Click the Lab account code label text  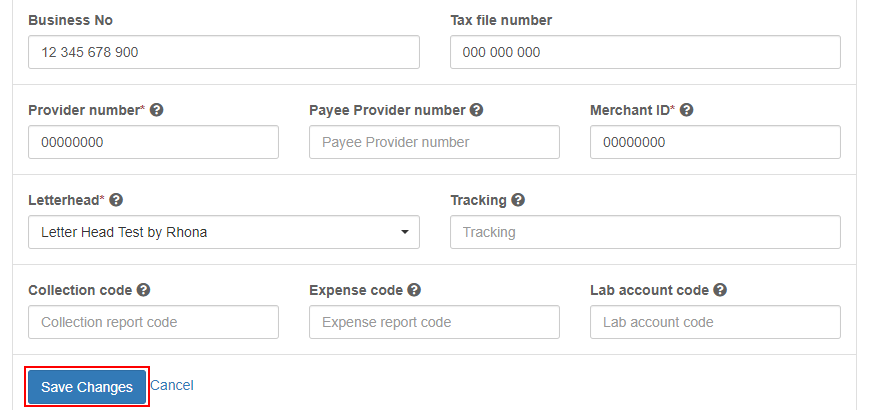pyautogui.click(x=649, y=290)
